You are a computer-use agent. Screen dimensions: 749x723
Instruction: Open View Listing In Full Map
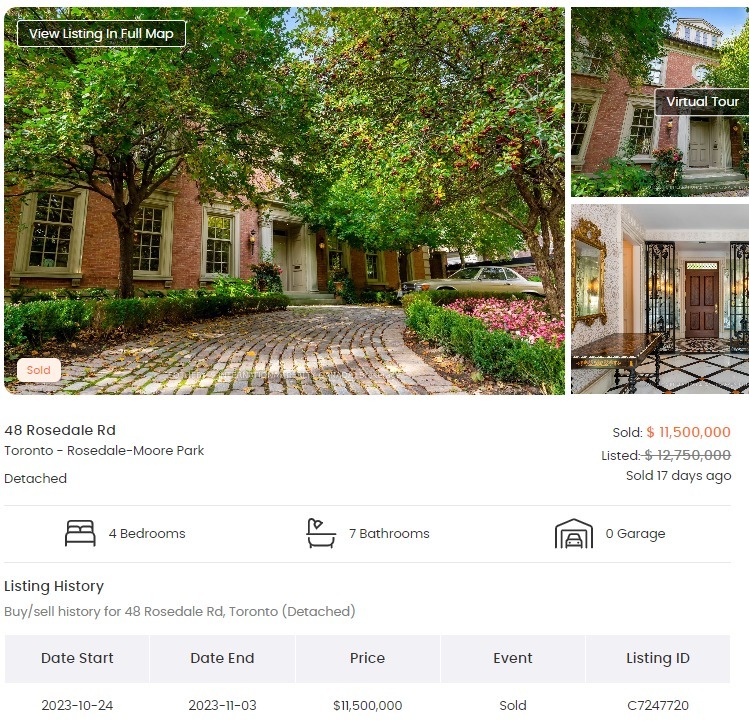[x=101, y=33]
